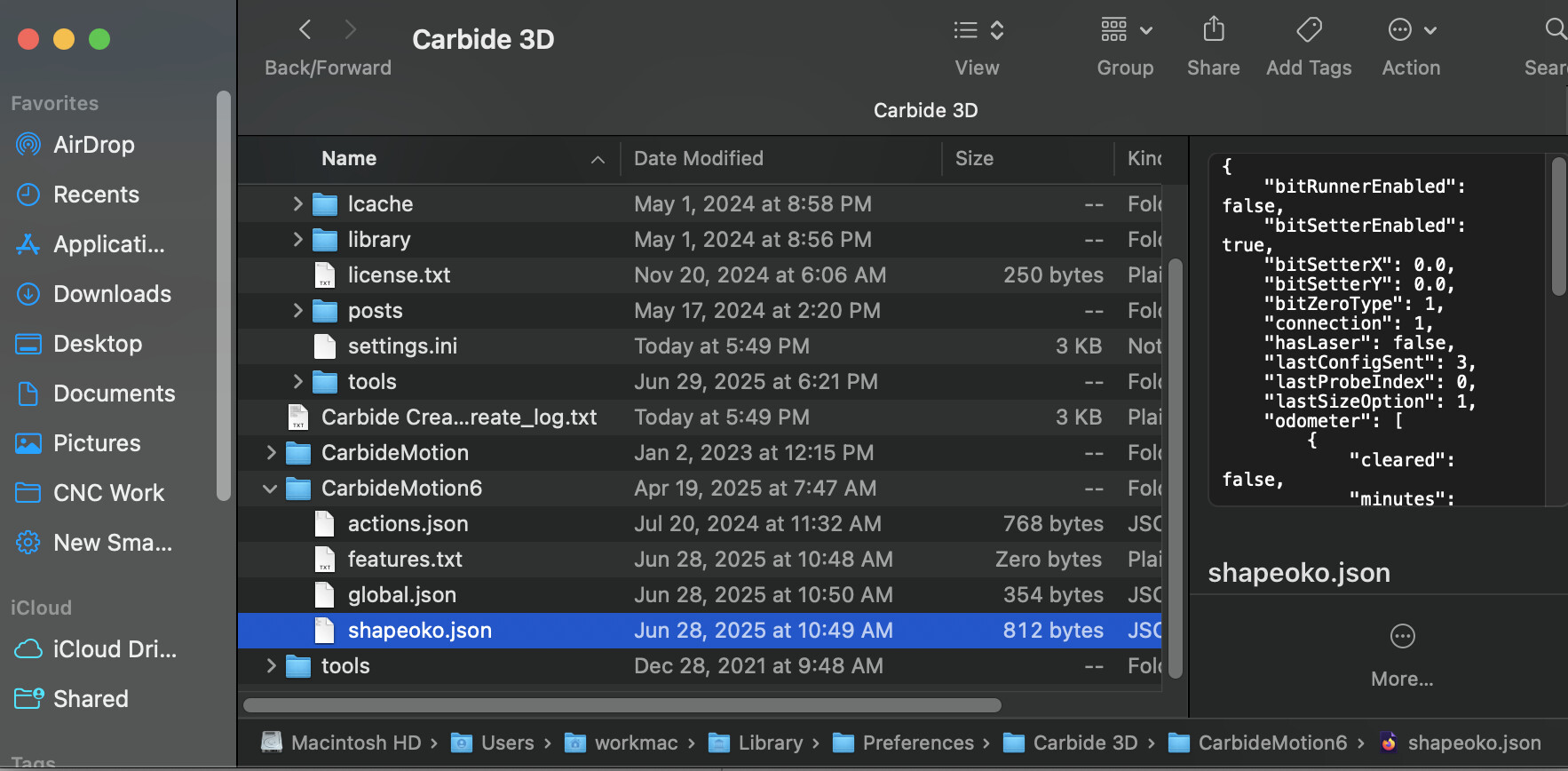
Task: Open the Group items menu
Action: tap(1126, 30)
